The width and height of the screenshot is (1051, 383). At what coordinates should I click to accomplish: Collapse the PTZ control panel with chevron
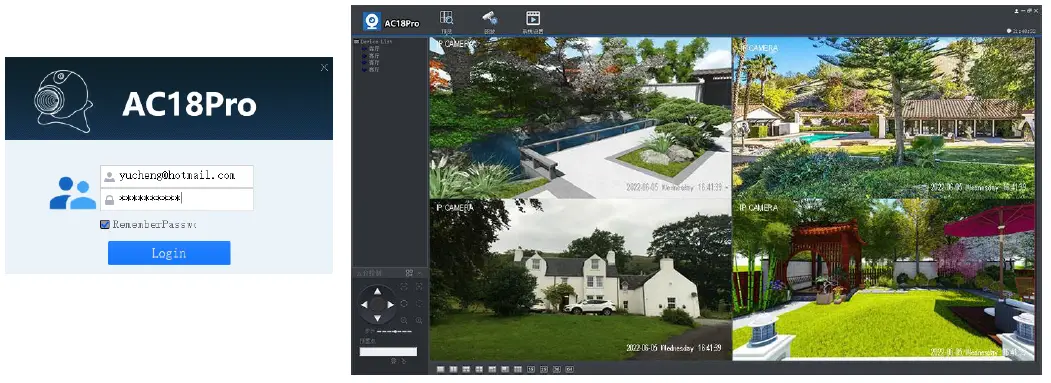click(x=420, y=274)
